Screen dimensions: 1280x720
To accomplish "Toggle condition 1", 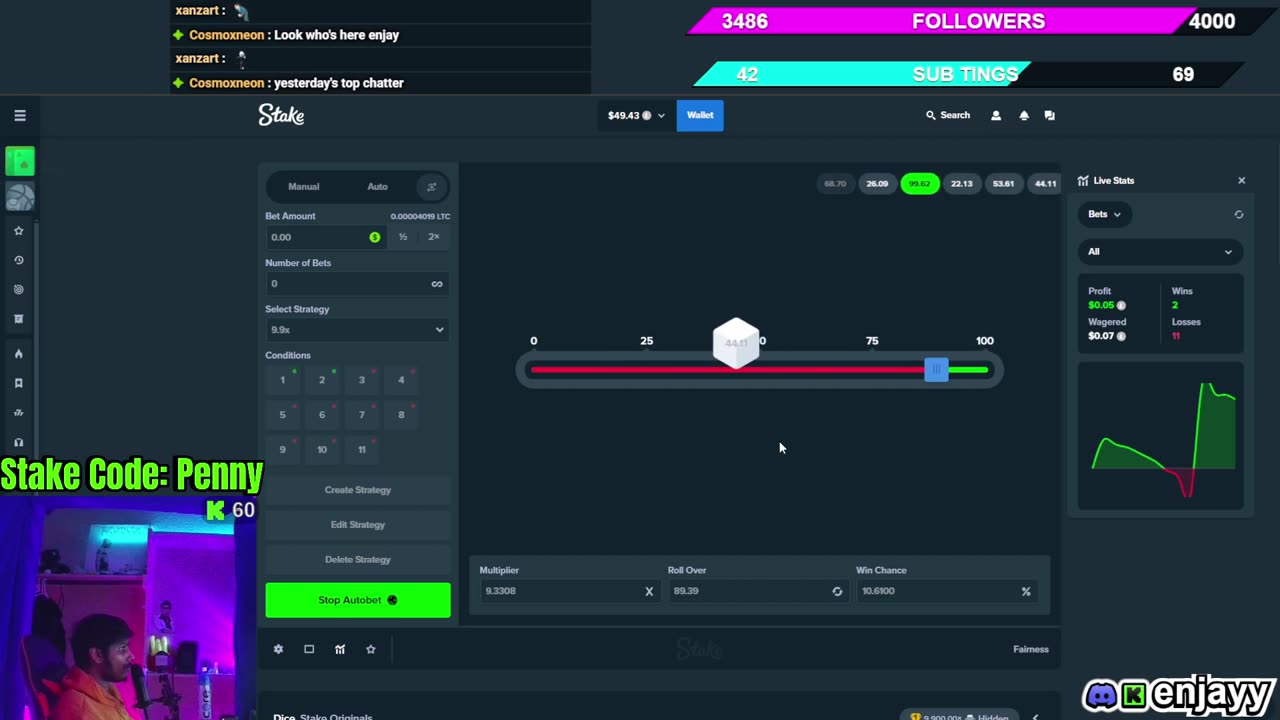I will coord(282,380).
